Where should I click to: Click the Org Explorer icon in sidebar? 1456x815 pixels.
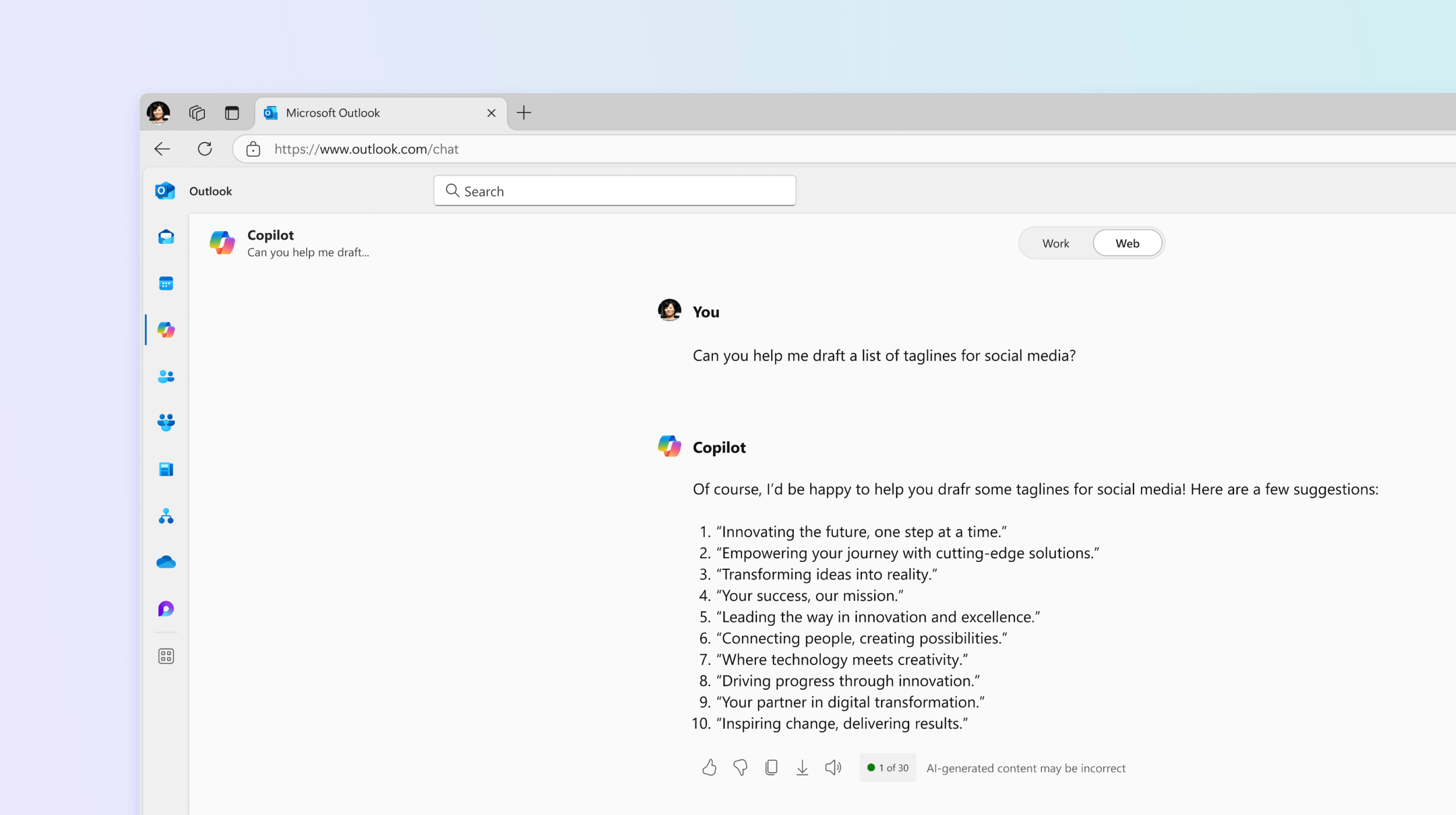165,516
